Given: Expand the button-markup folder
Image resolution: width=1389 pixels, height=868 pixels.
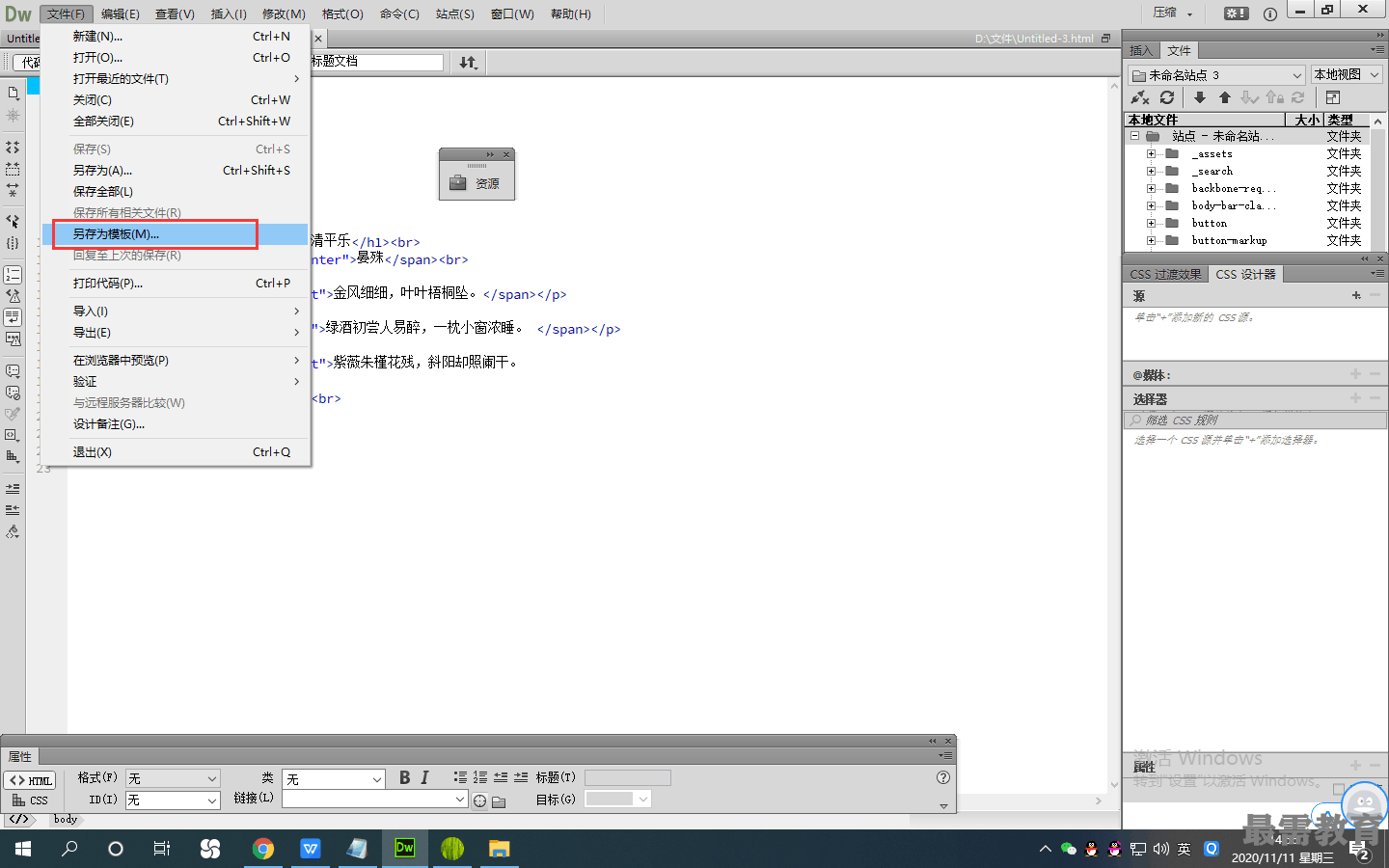Looking at the screenshot, I should 1151,241.
